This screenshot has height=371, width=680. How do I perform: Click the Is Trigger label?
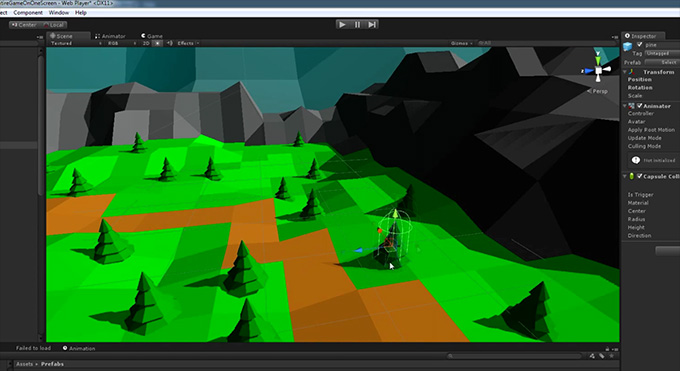[641, 195]
